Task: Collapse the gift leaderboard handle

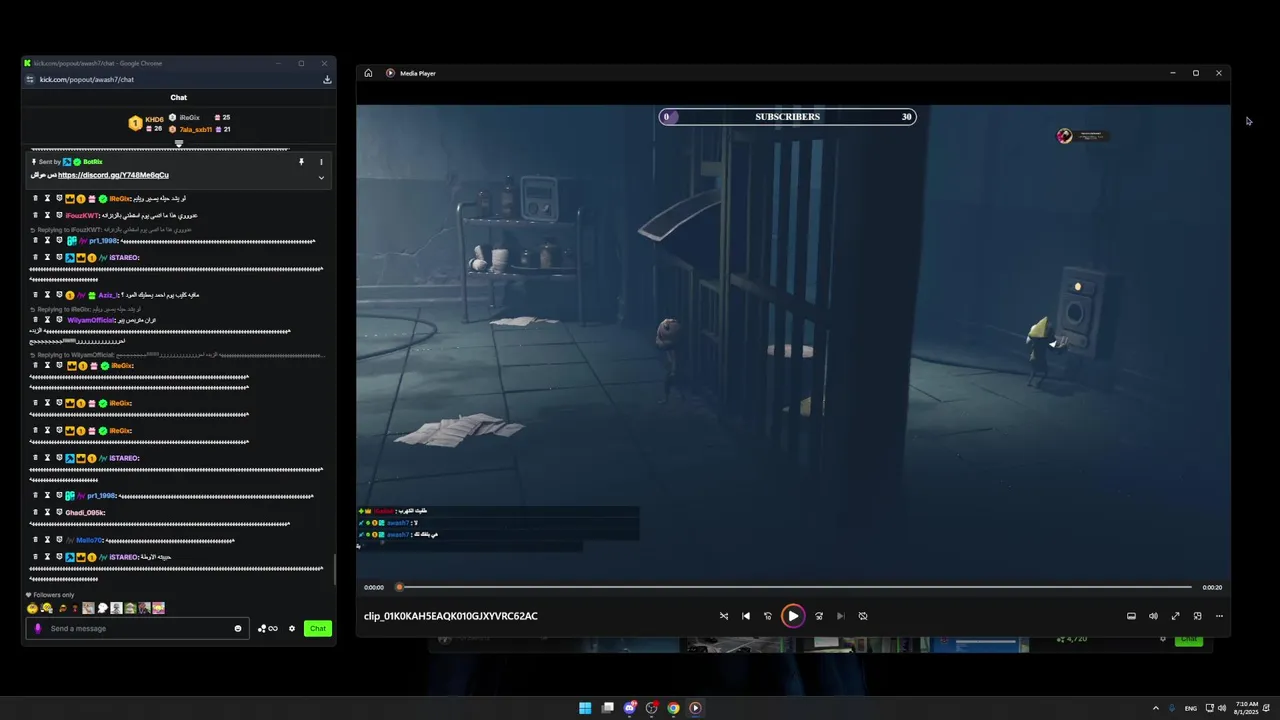Action: [x=179, y=144]
